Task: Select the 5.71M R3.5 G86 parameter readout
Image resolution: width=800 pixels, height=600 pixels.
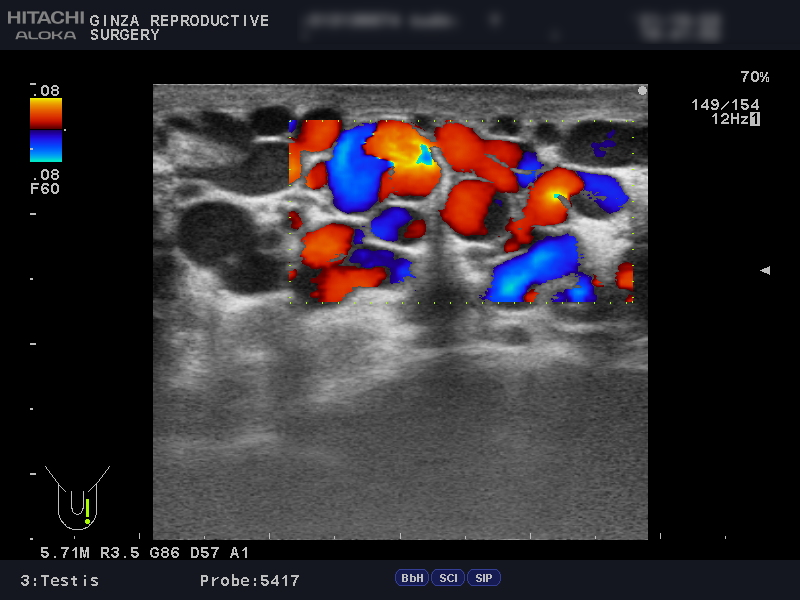Action: pos(144,552)
